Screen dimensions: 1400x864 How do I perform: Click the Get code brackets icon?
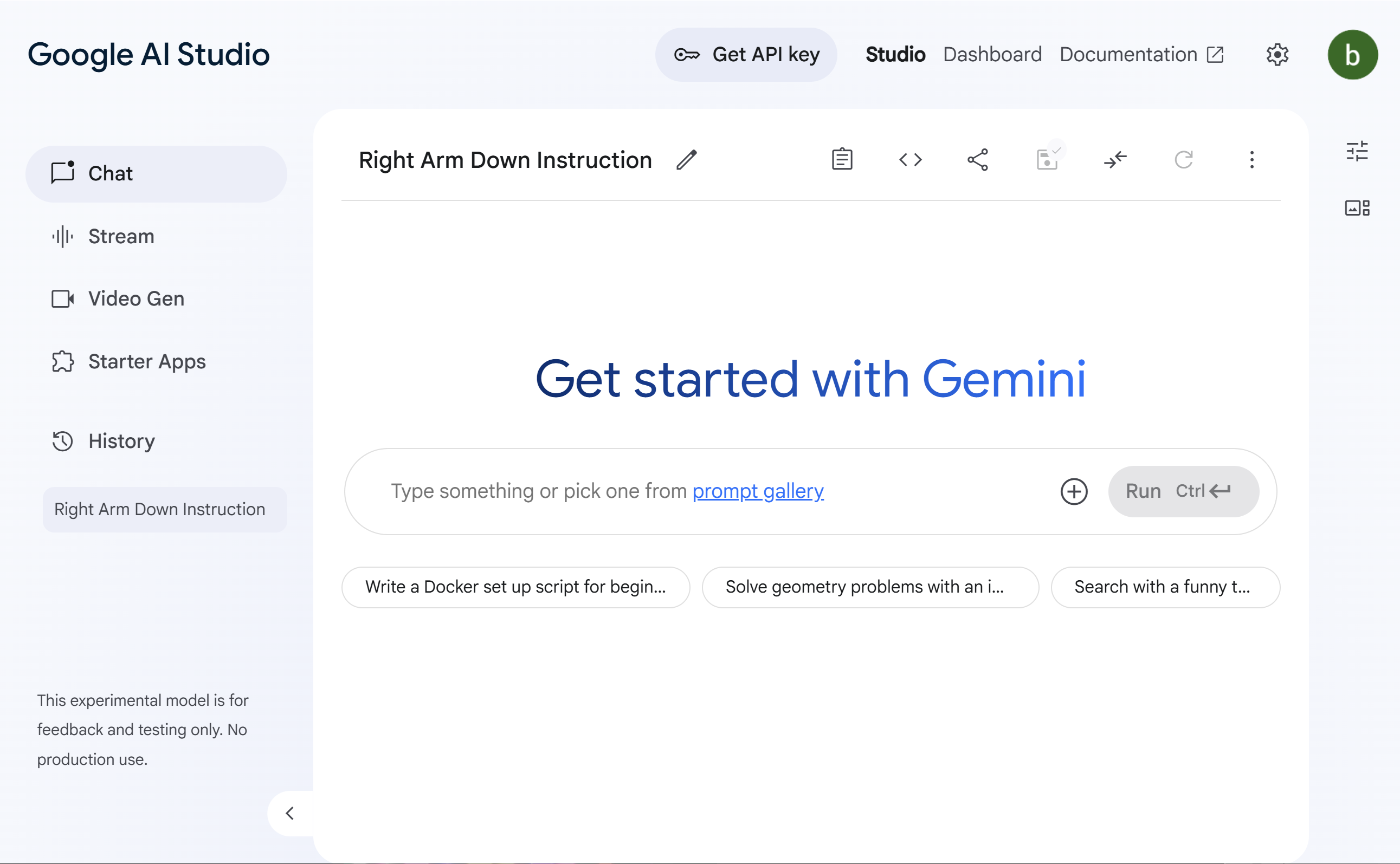click(x=910, y=159)
